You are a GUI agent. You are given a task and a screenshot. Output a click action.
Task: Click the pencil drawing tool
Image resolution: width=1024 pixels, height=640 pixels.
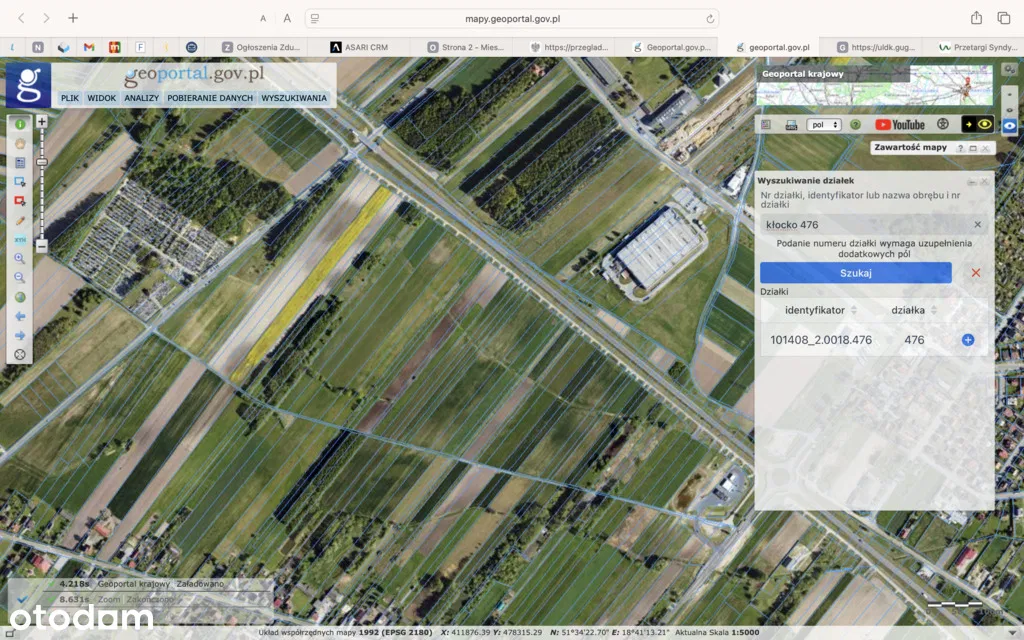pos(19,220)
